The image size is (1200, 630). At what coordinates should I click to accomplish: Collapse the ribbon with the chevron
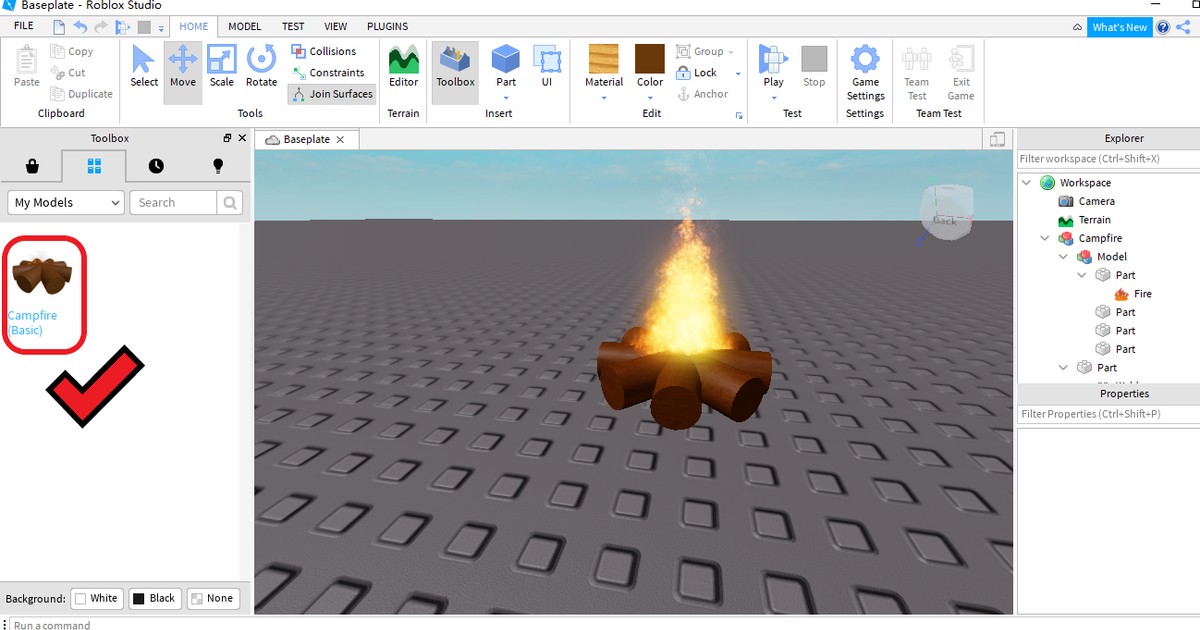tap(1077, 28)
